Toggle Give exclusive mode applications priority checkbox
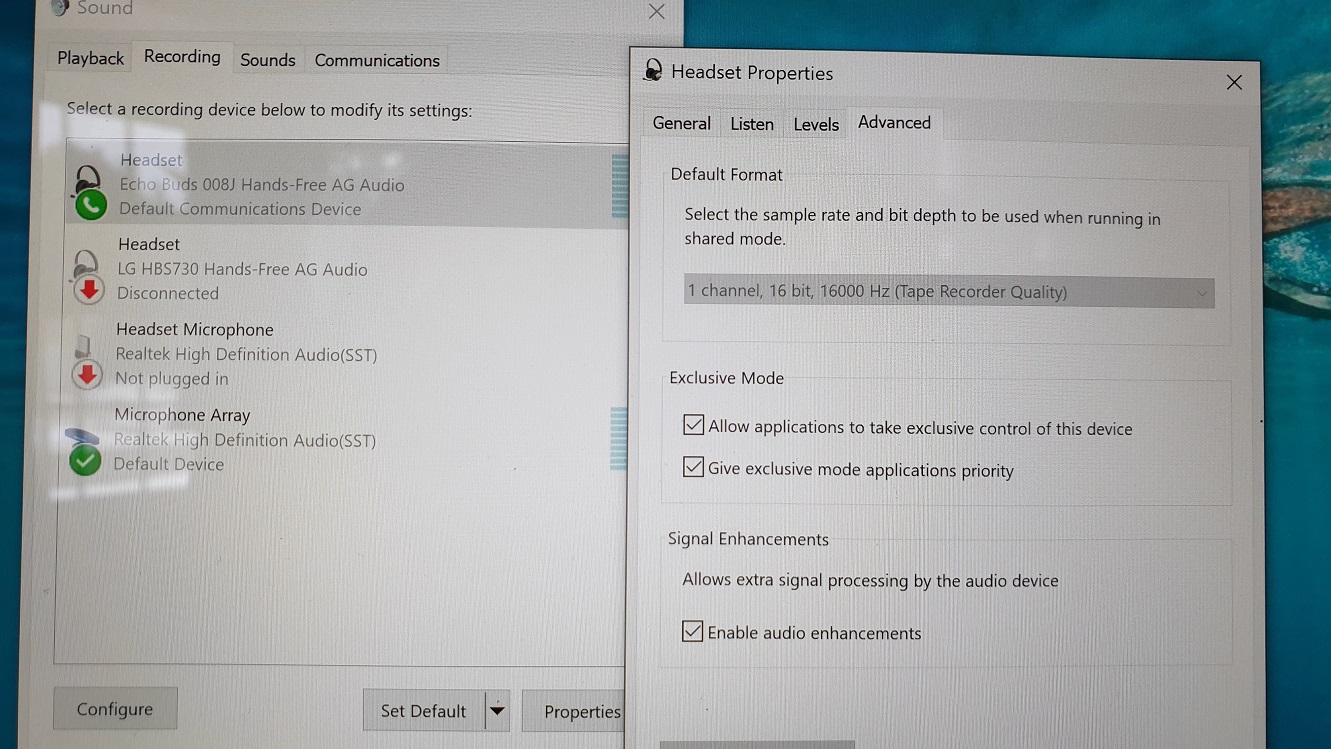The height and width of the screenshot is (749, 1331). point(693,467)
